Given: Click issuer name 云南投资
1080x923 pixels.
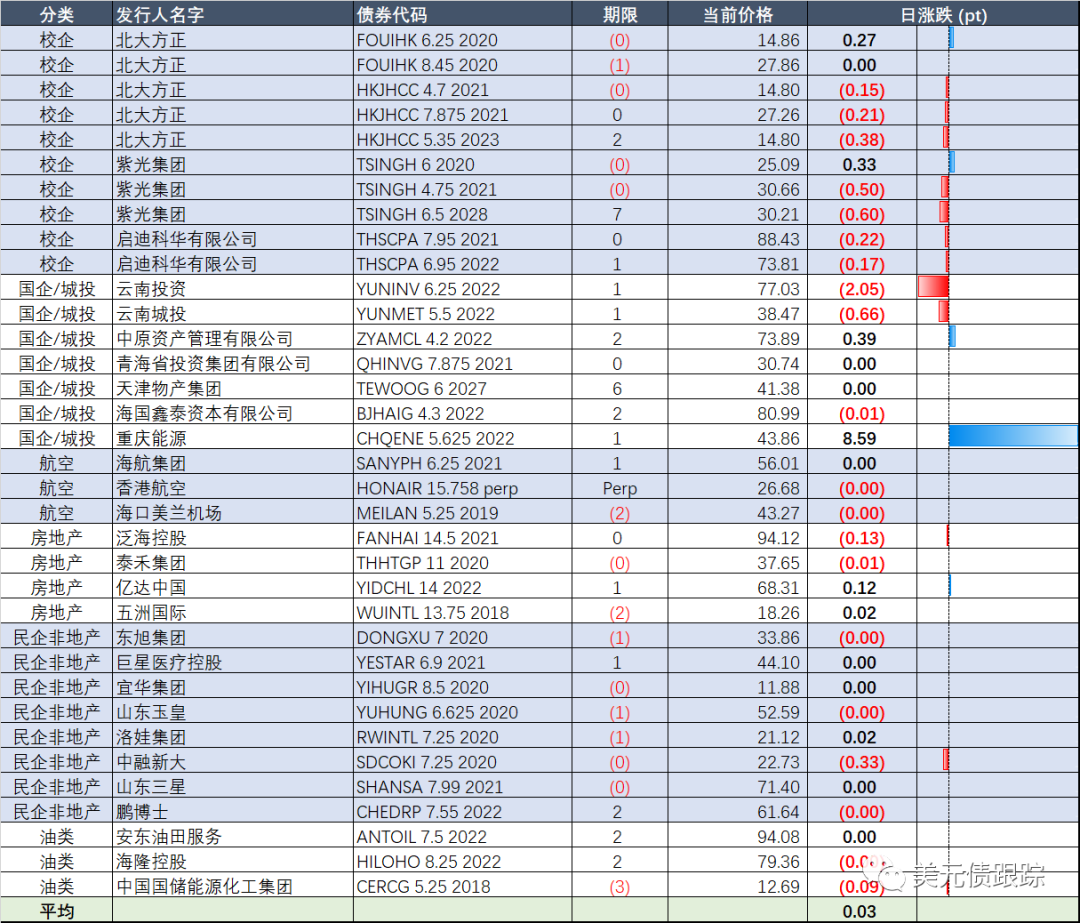Looking at the screenshot, I should tap(151, 289).
